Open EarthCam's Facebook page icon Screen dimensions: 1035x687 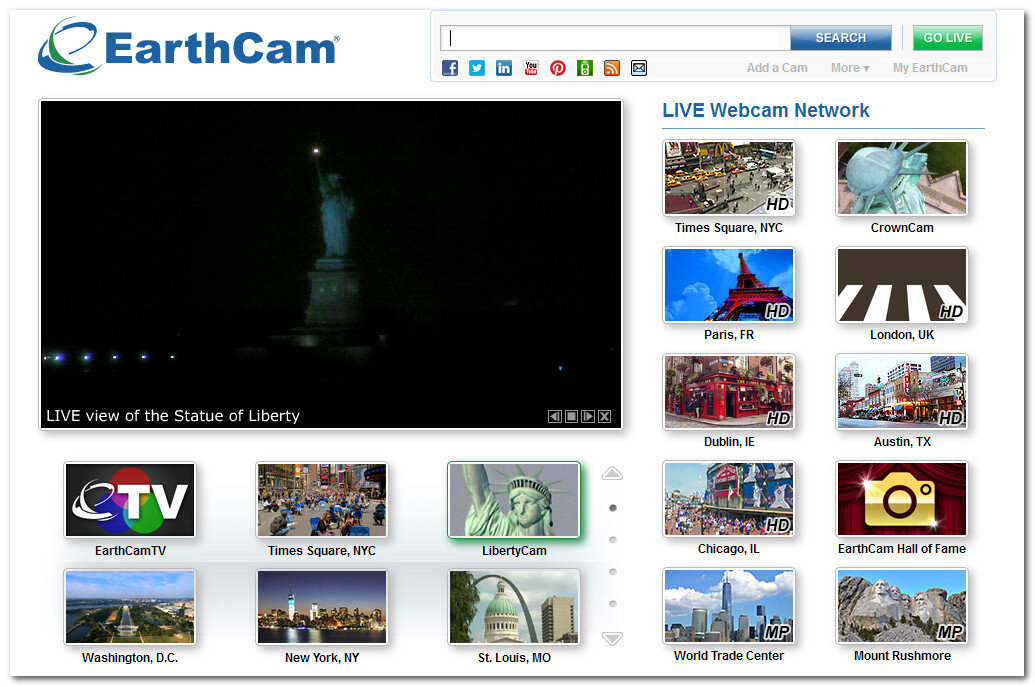[450, 68]
